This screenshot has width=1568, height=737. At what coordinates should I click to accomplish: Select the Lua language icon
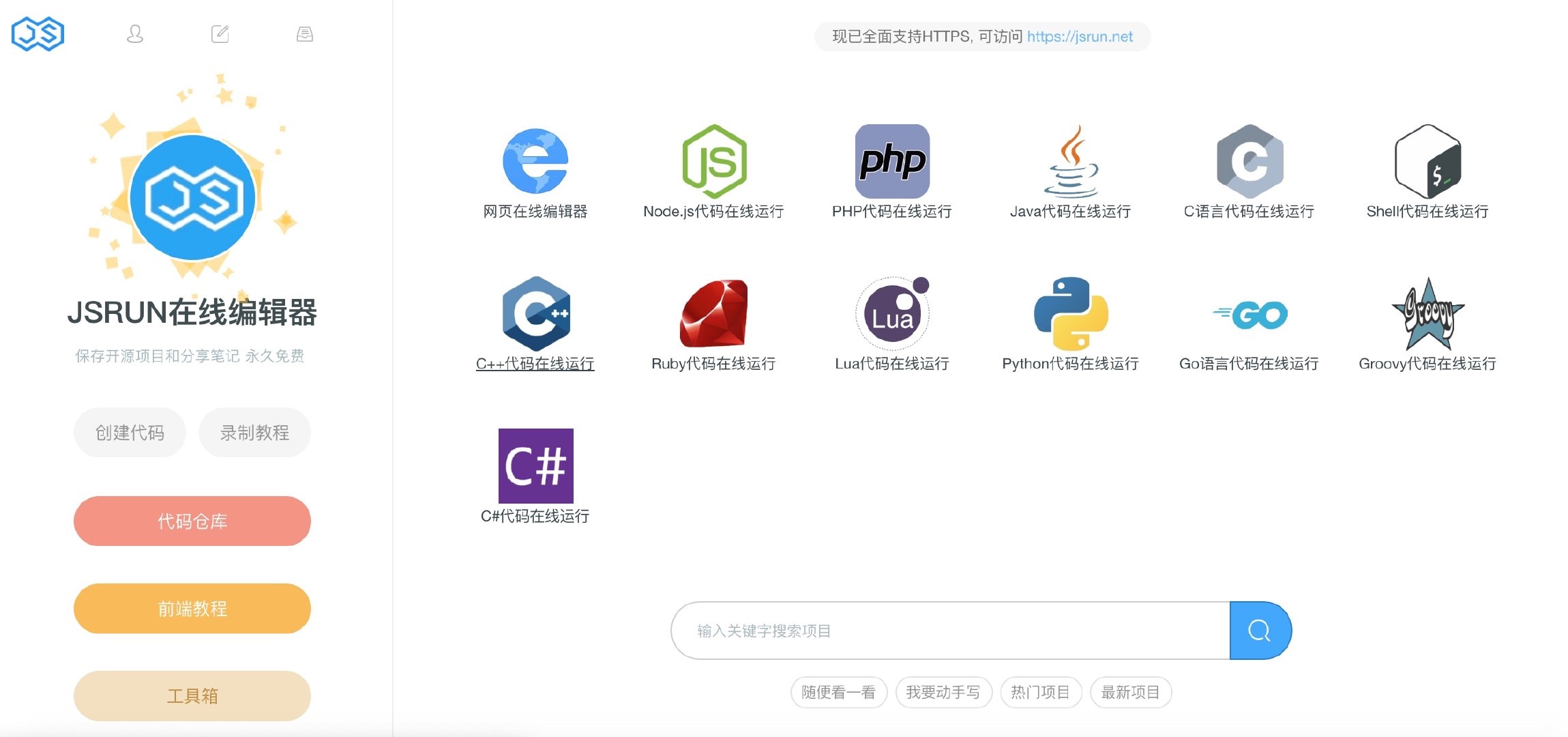click(x=892, y=314)
